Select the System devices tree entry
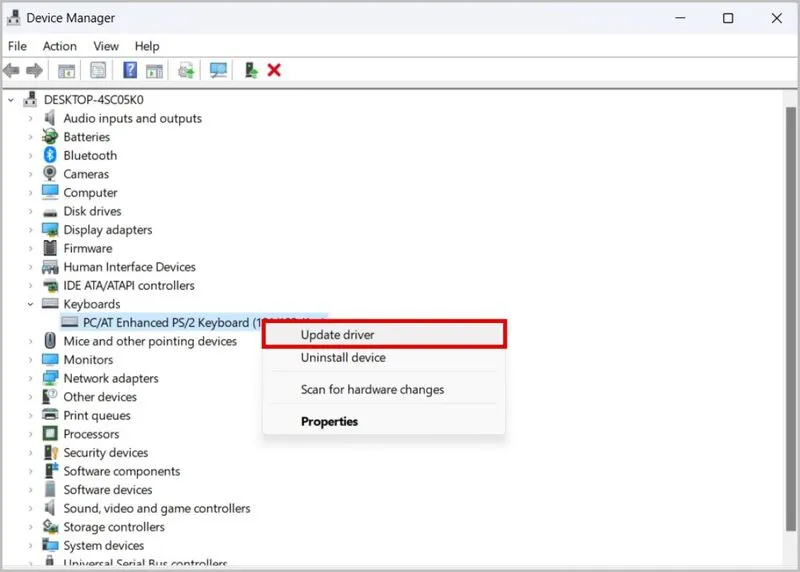Image resolution: width=800 pixels, height=572 pixels. (104, 545)
